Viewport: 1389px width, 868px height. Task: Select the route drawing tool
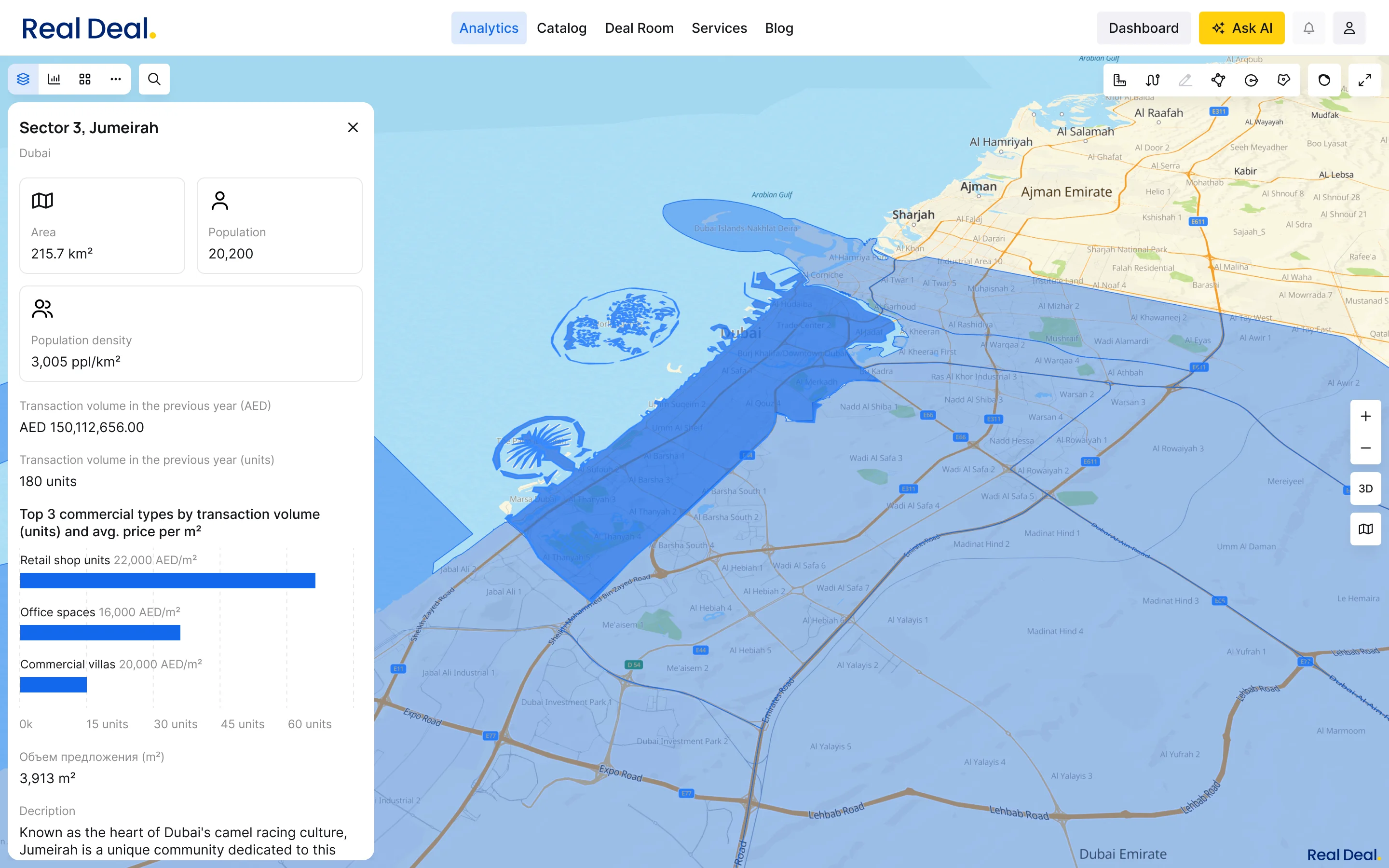(x=1153, y=80)
